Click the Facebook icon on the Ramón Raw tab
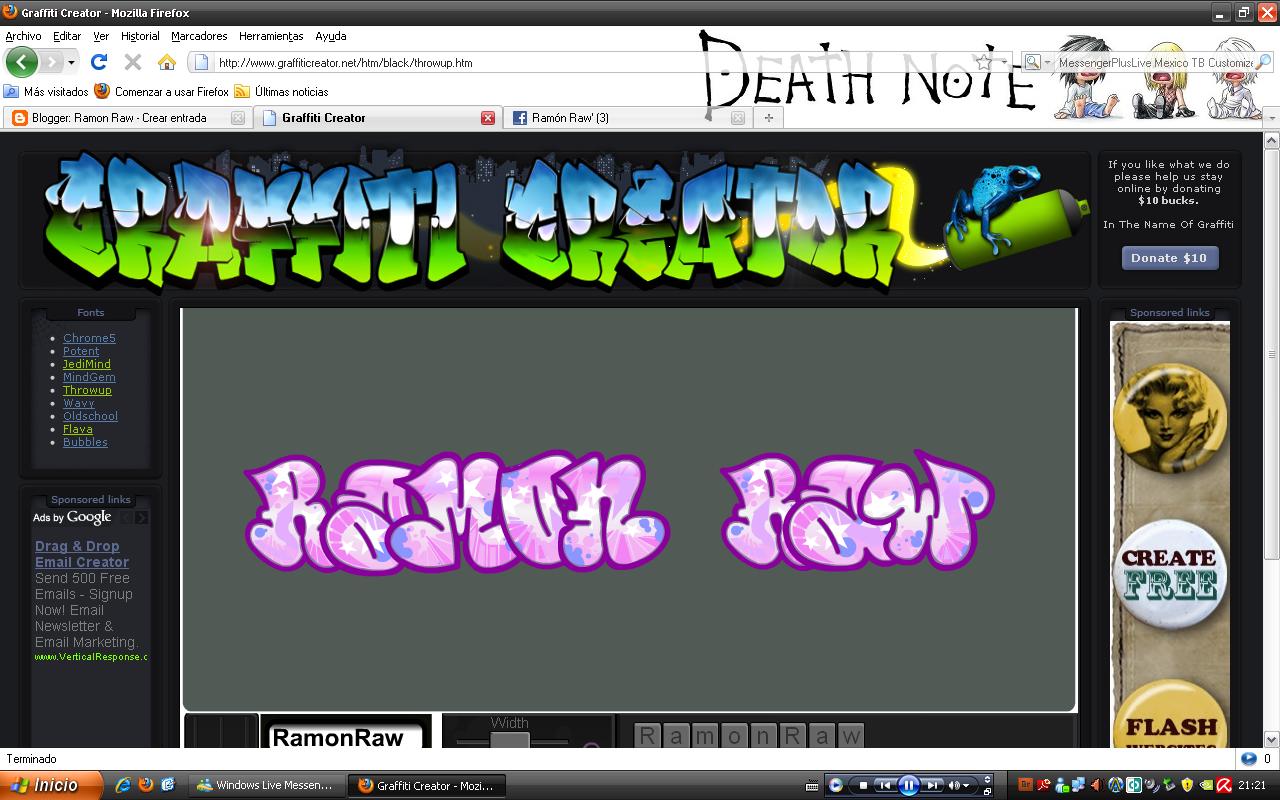The width and height of the screenshot is (1280, 800). coord(519,117)
